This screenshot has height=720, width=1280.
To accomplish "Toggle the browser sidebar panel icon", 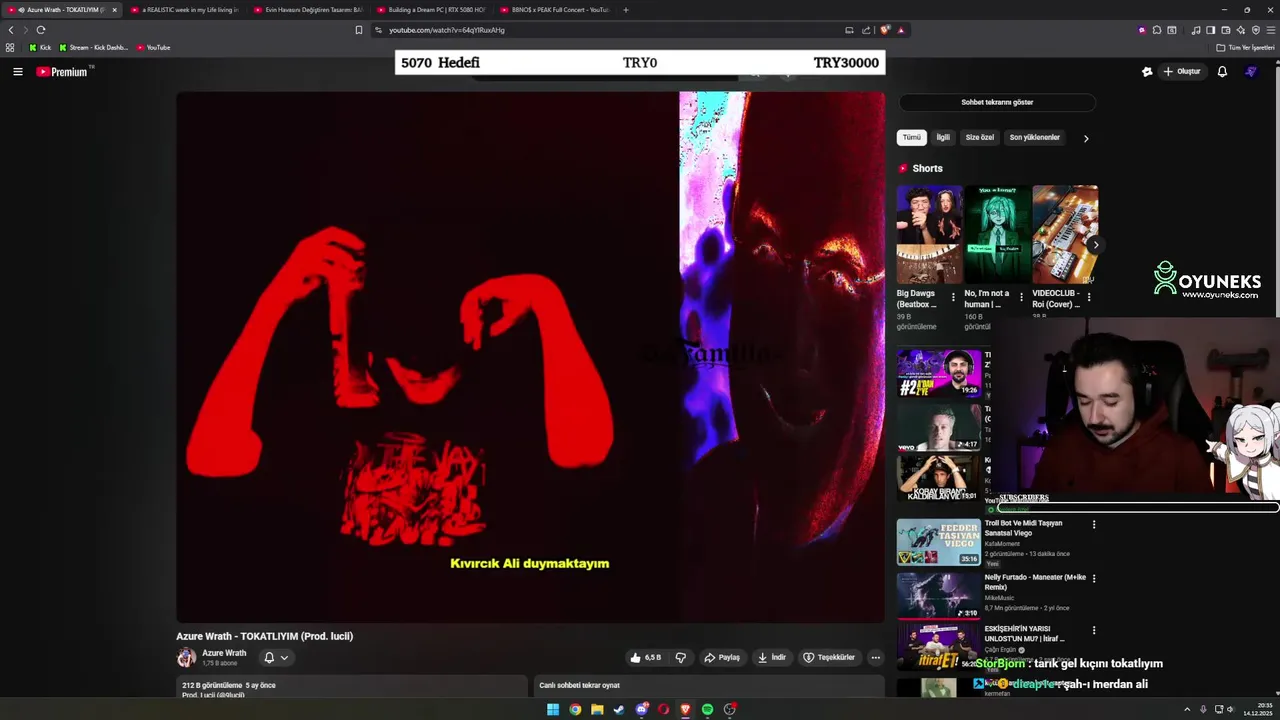I will tap(1211, 30).
